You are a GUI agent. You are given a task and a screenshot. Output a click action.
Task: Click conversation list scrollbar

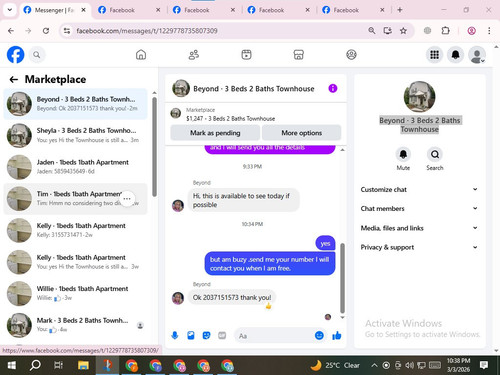click(x=154, y=147)
